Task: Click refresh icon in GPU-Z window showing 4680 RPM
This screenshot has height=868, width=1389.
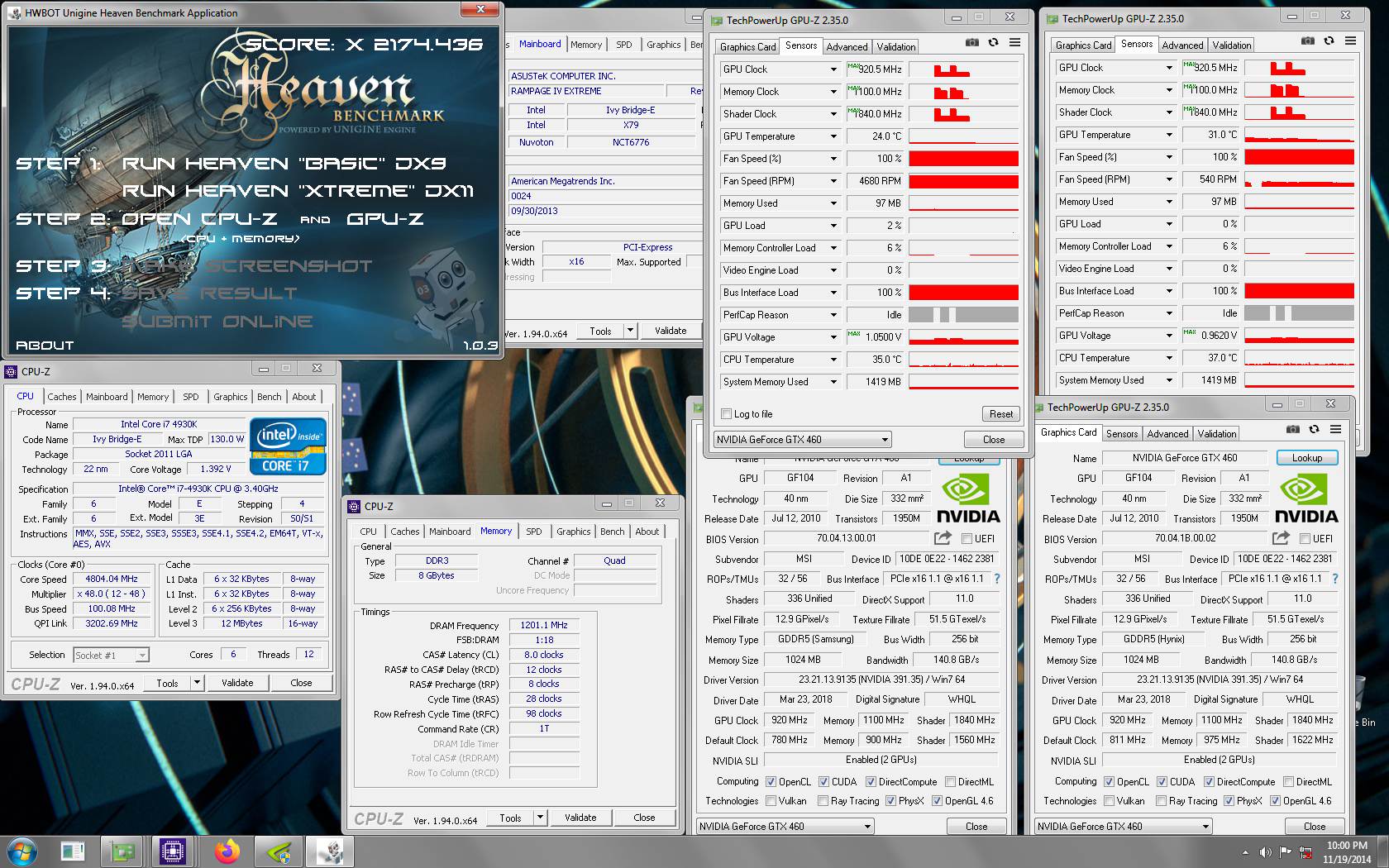Action: (993, 43)
